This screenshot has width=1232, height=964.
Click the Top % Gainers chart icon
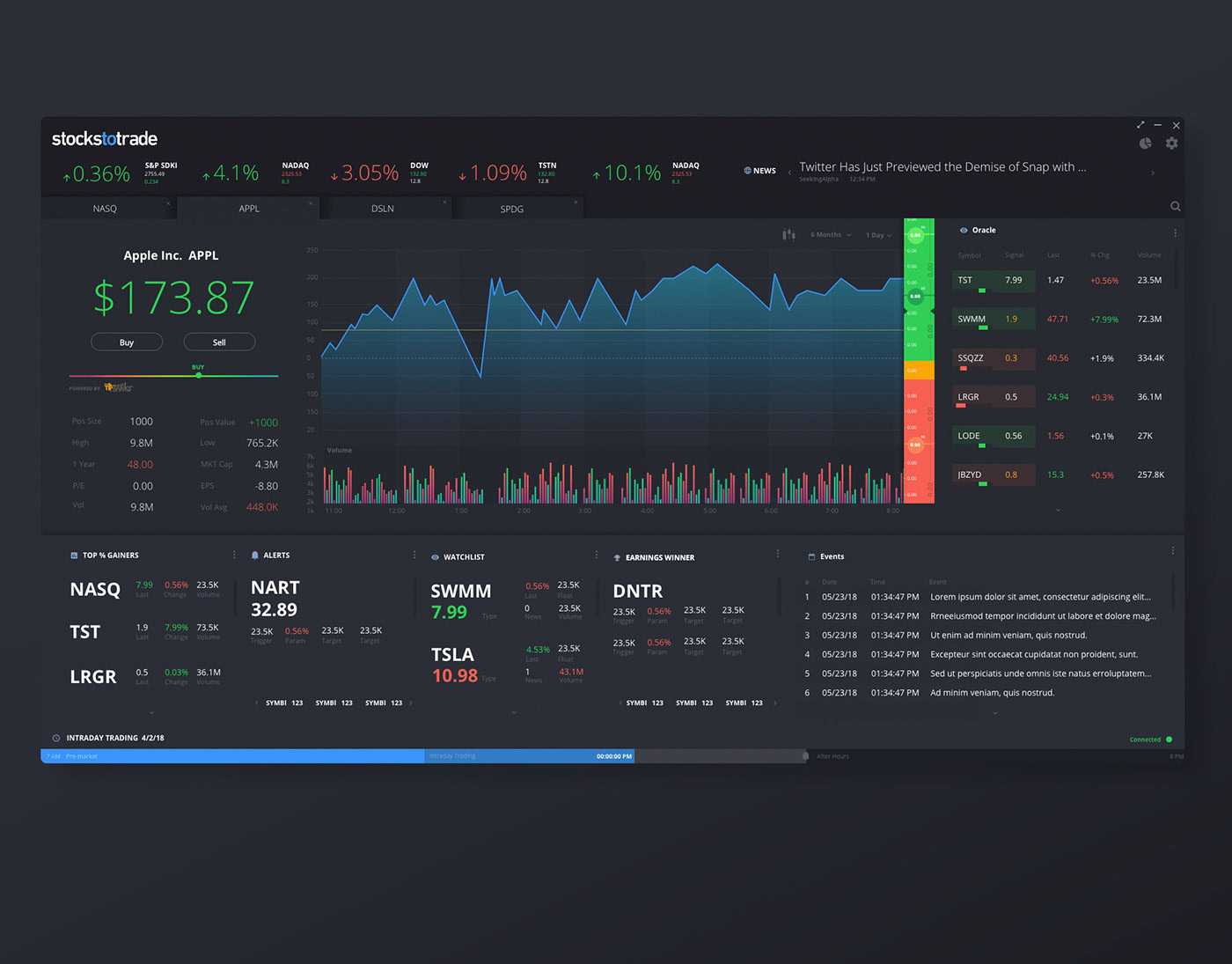pyautogui.click(x=74, y=556)
